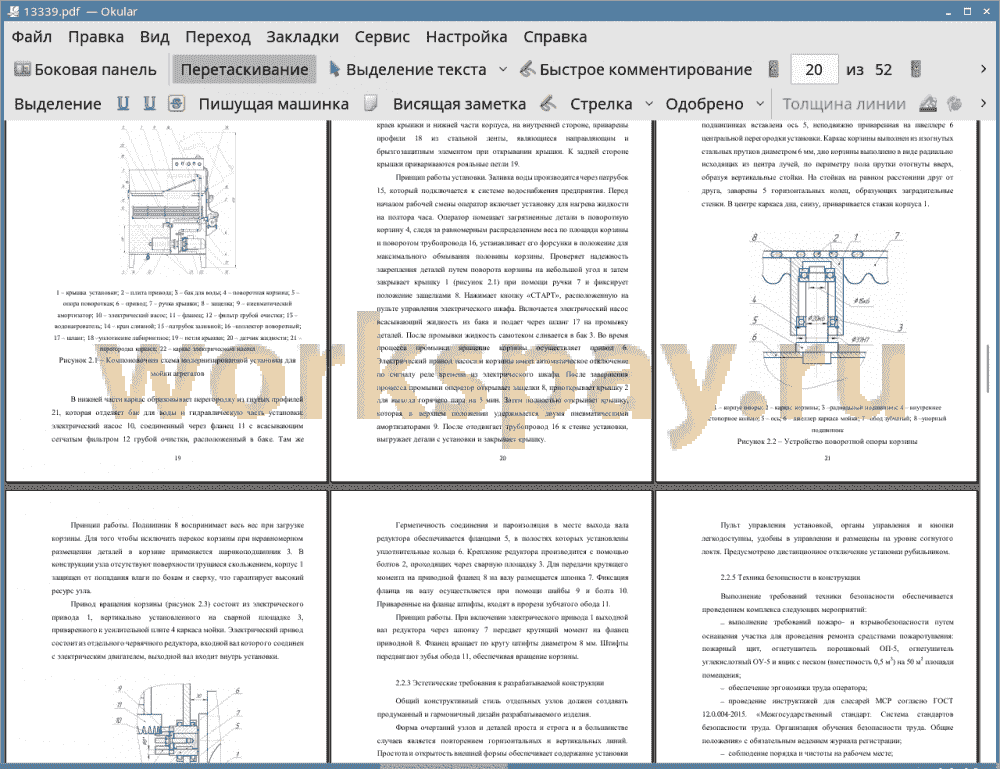The width and height of the screenshot is (1000, 769).
Task: Toggle the Боковая панель sidebar button
Action: (85, 70)
